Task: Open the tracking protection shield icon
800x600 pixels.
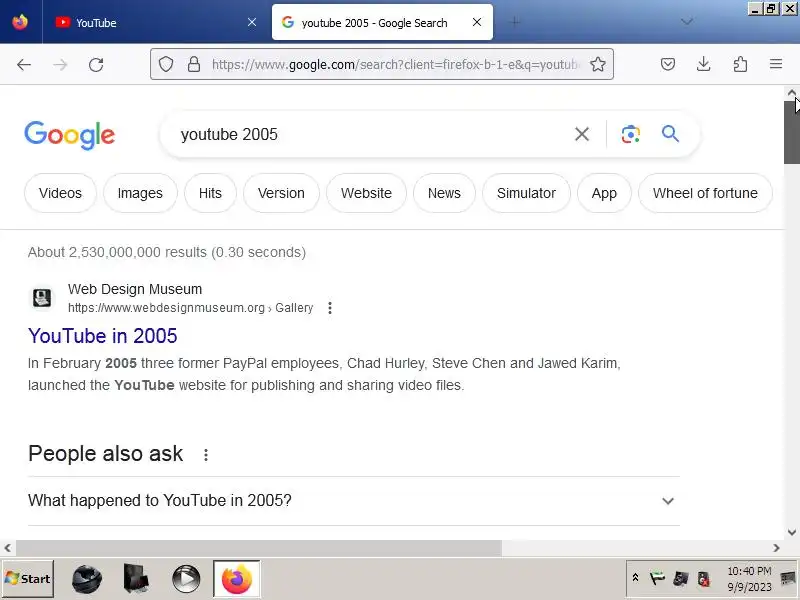Action: coord(166,64)
